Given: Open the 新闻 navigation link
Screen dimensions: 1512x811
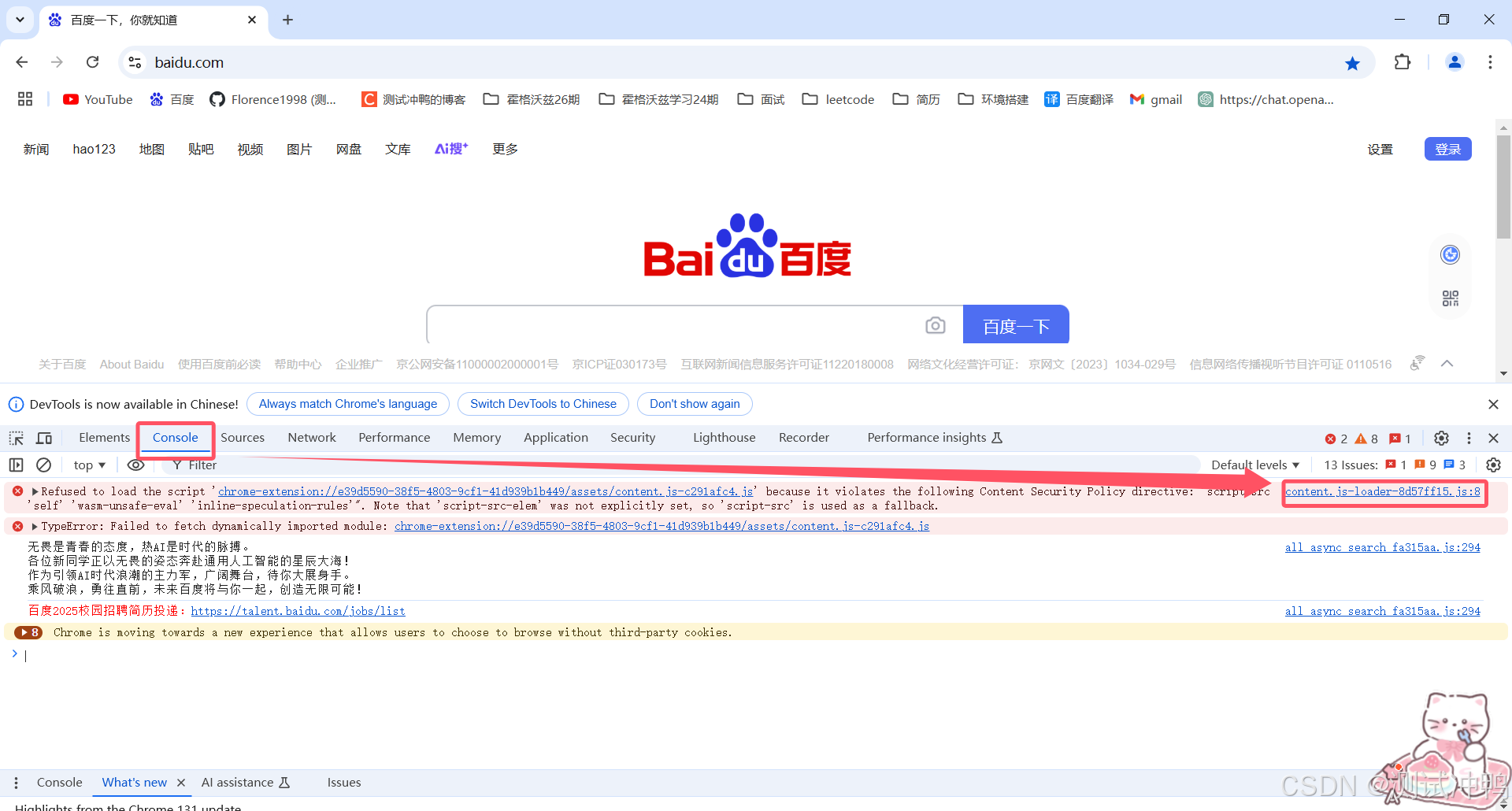Looking at the screenshot, I should pos(36,149).
